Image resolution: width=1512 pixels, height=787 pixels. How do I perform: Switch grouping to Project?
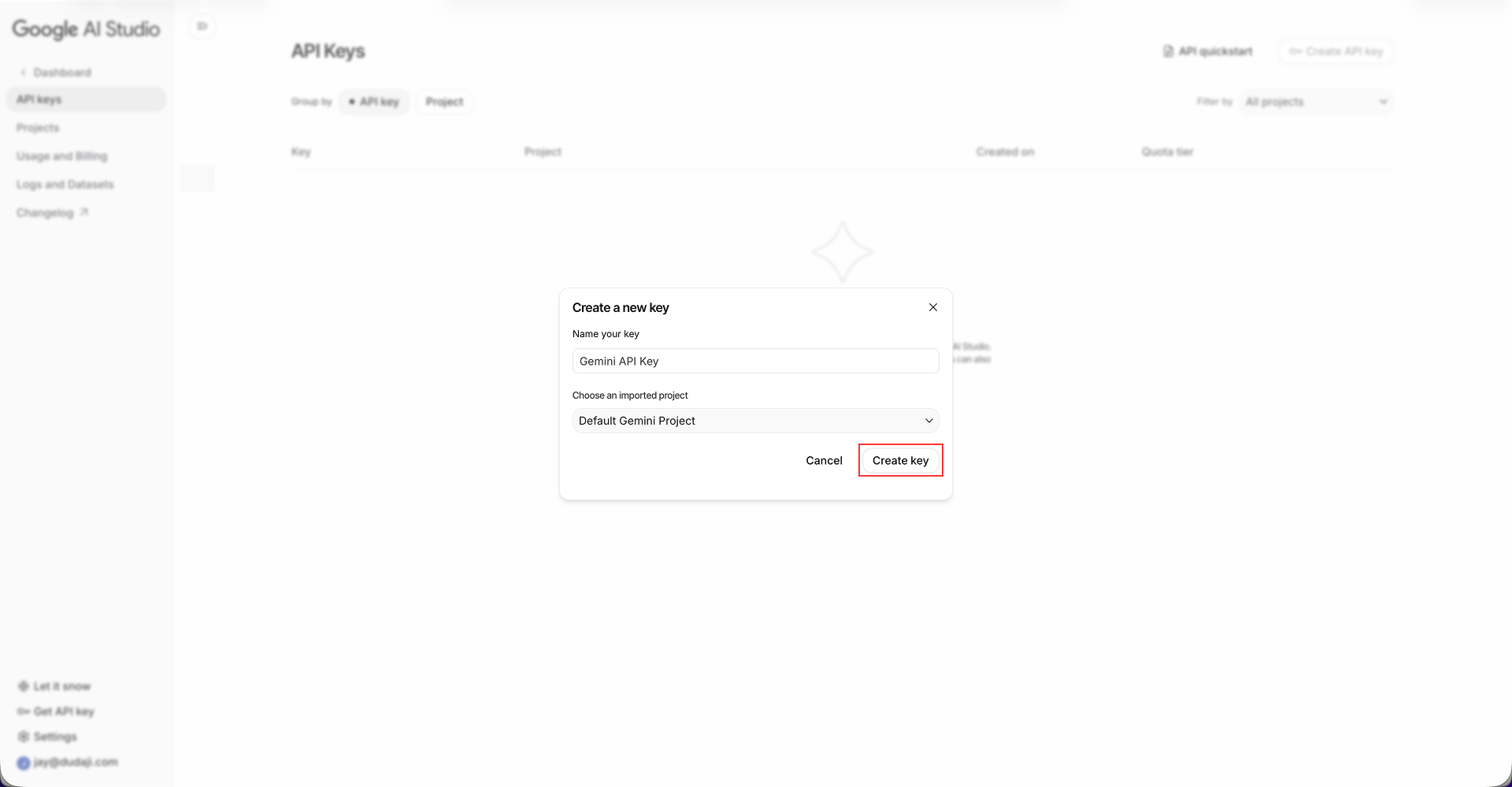pos(444,101)
